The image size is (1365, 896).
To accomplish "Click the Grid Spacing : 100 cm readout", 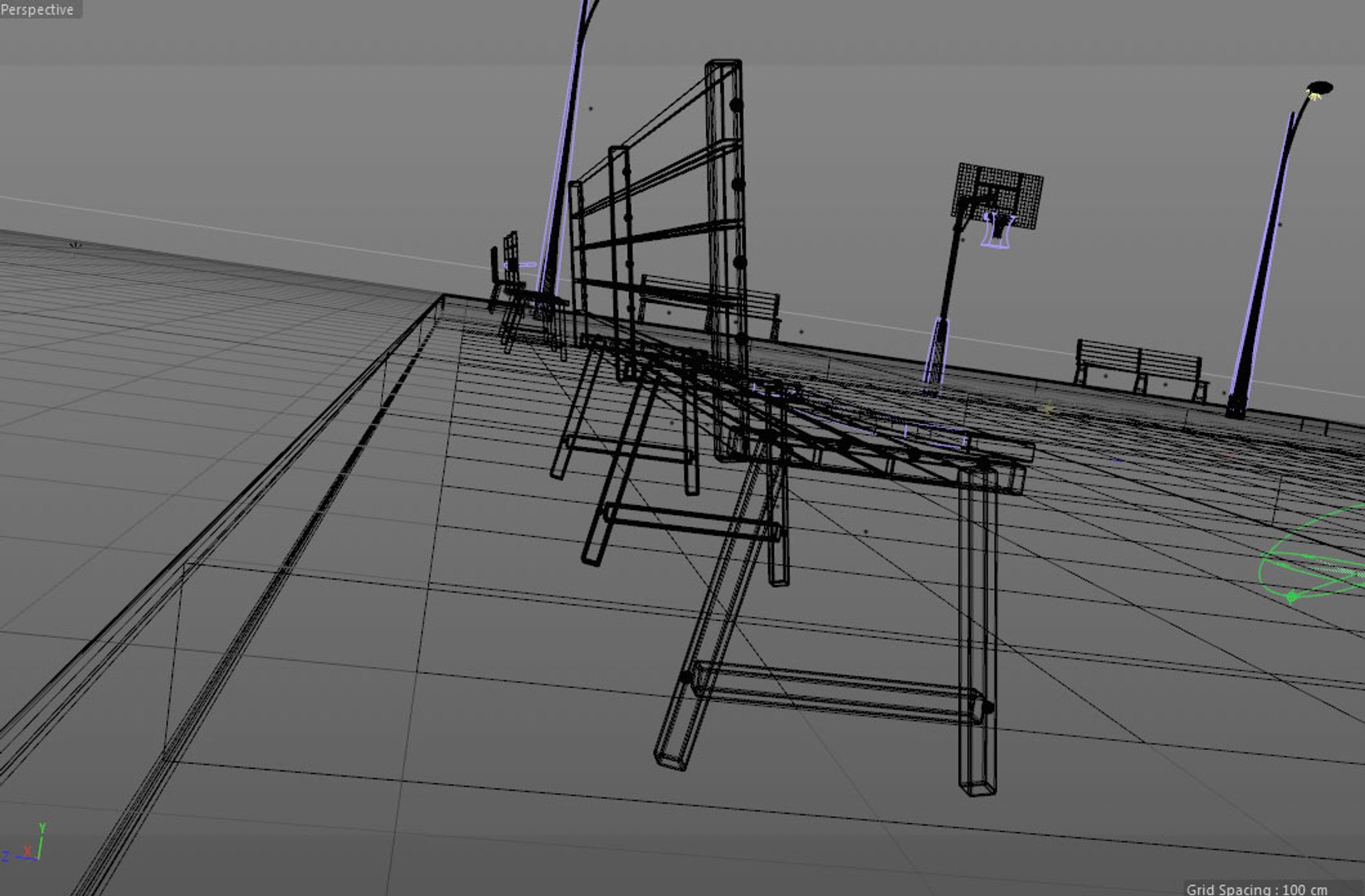I will [1256, 889].
